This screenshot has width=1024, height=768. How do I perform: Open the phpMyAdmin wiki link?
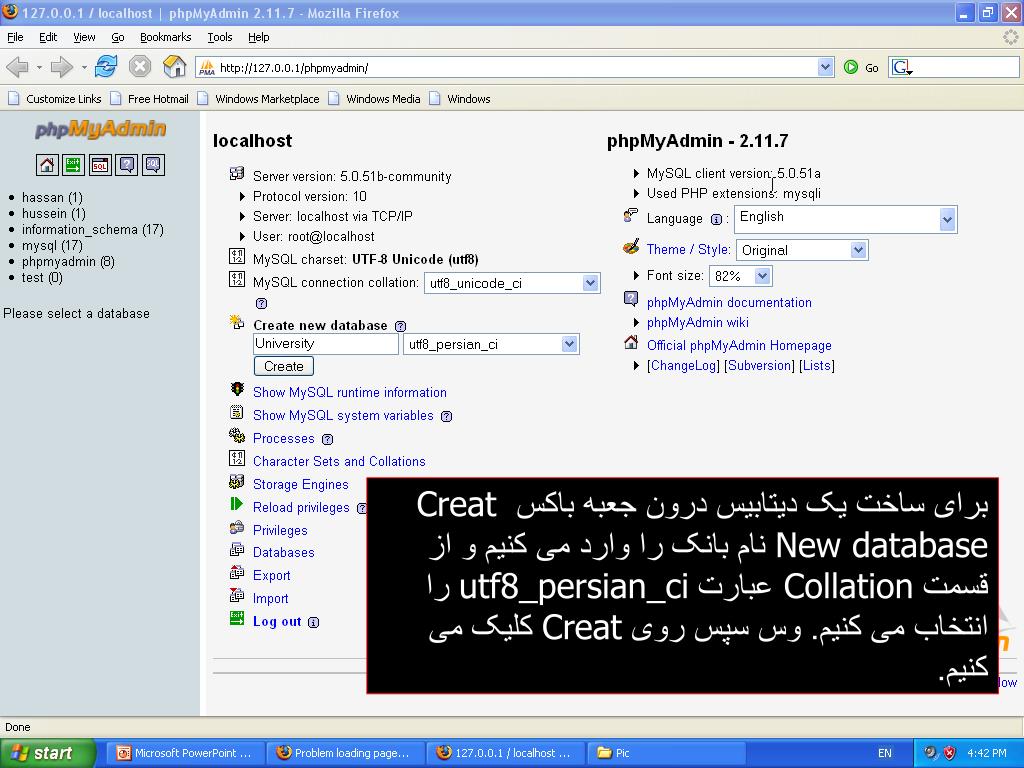[x=697, y=323]
